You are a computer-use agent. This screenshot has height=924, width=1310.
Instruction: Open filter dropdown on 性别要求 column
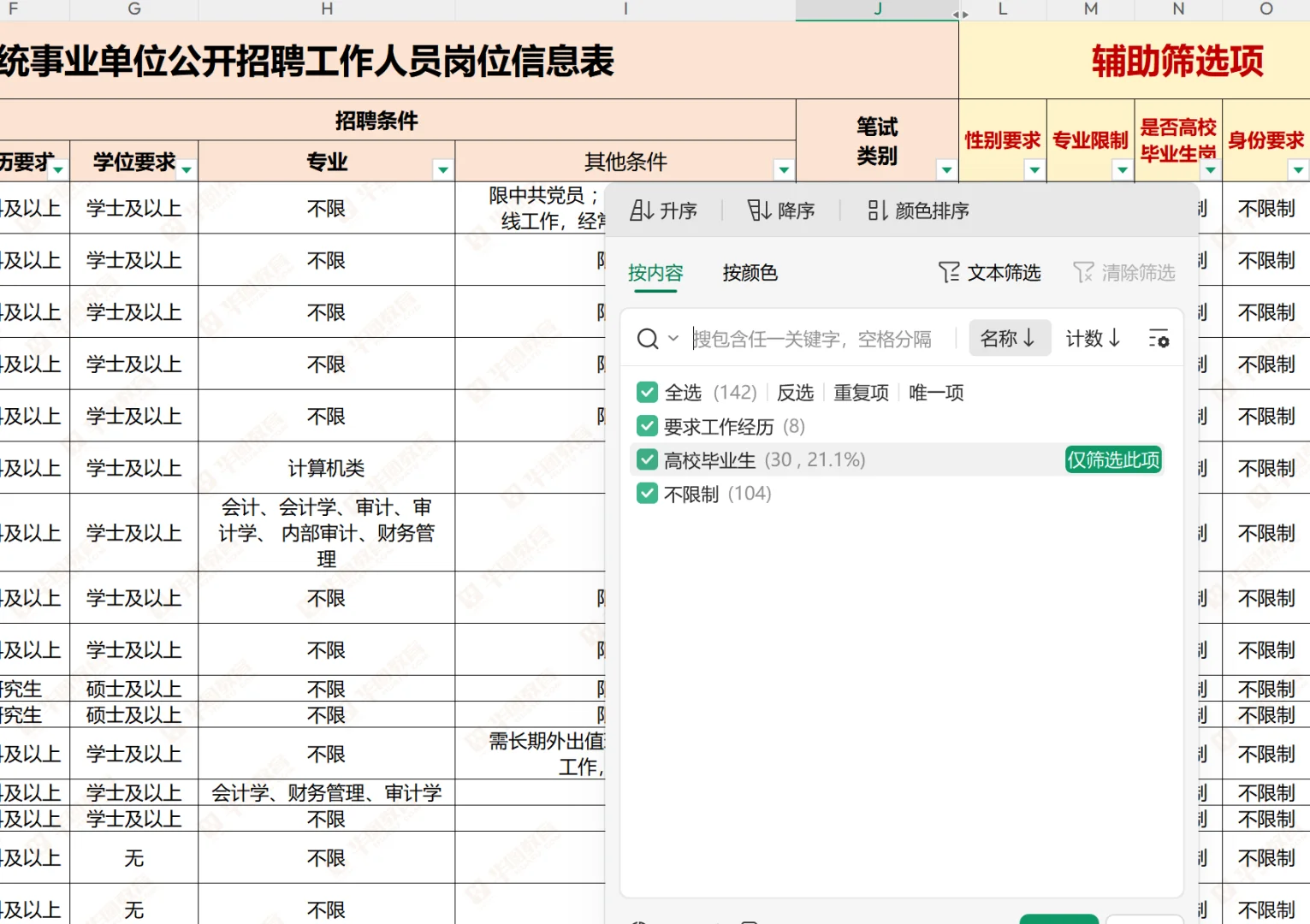click(1034, 170)
